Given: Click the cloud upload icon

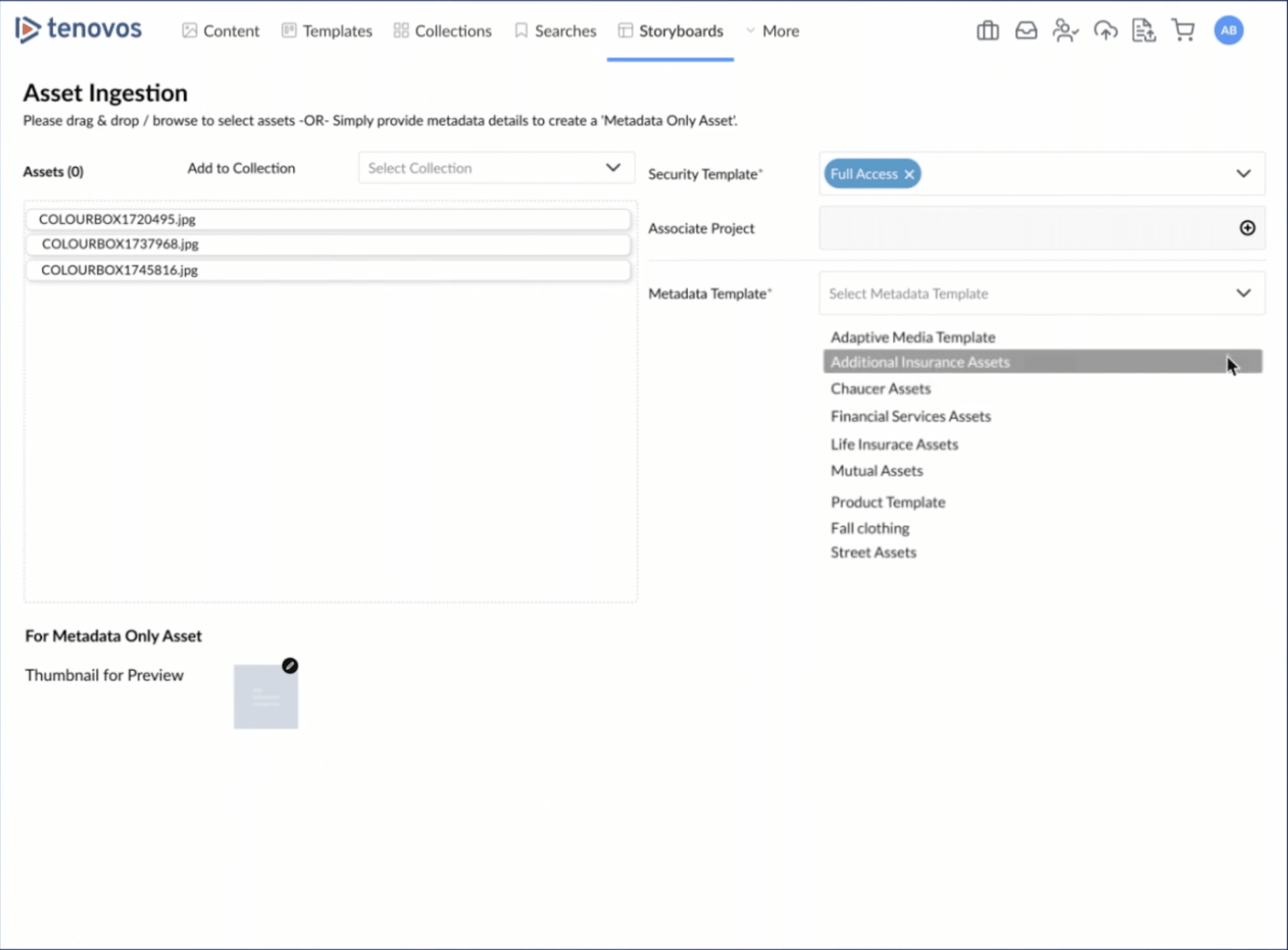Looking at the screenshot, I should (x=1105, y=30).
